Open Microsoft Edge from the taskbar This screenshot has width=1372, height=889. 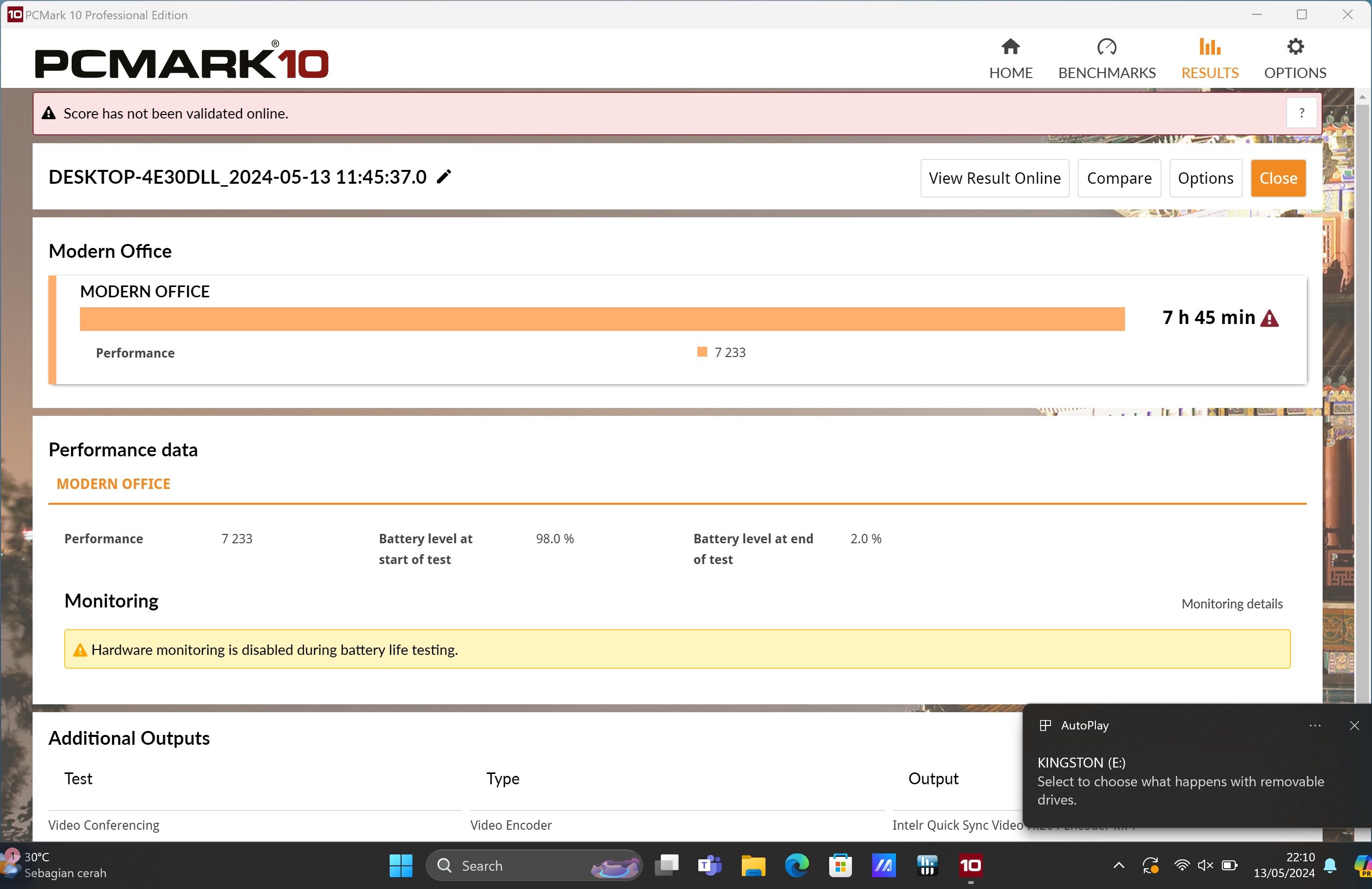point(797,865)
